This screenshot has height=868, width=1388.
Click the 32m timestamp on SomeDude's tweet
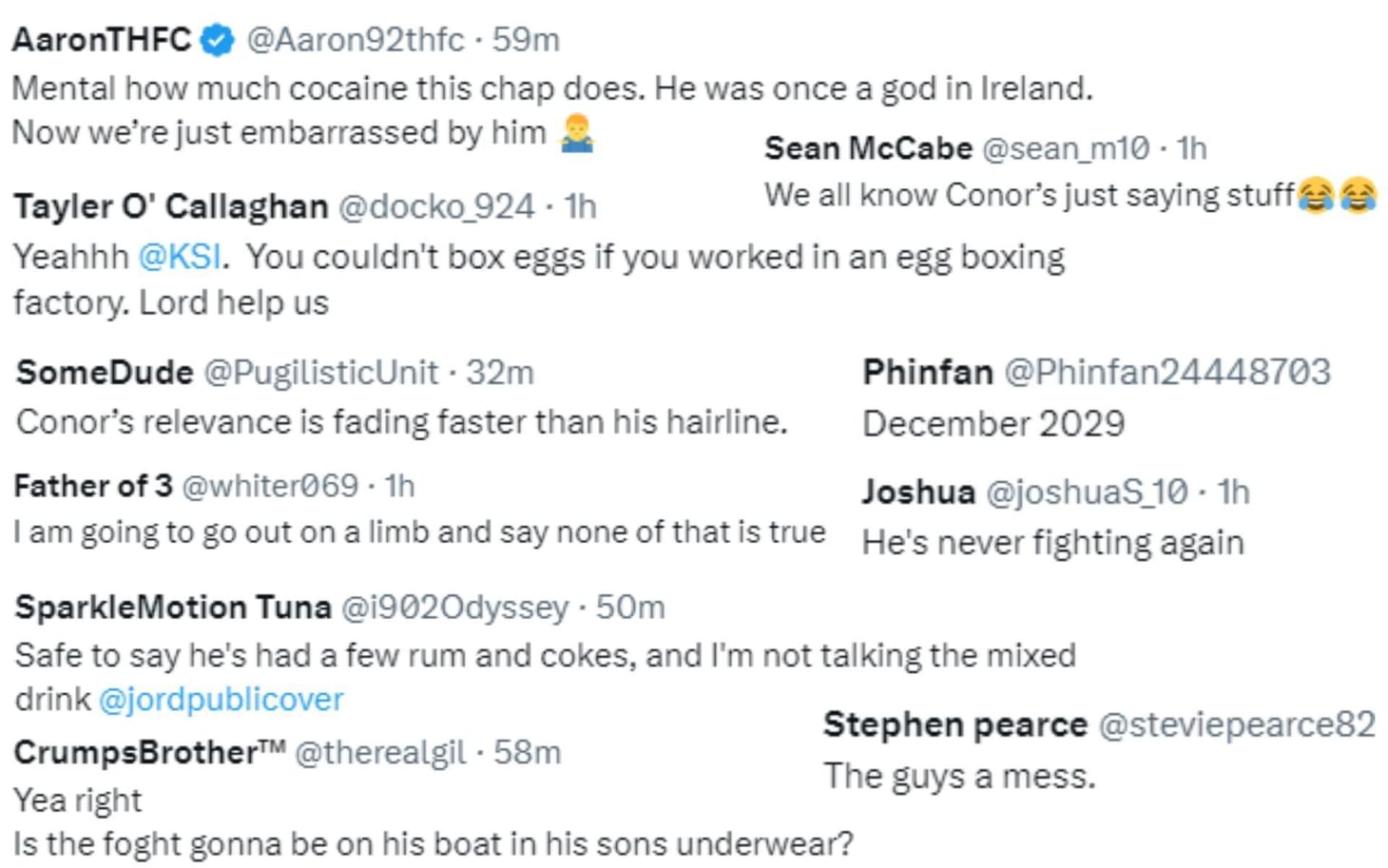(x=500, y=372)
